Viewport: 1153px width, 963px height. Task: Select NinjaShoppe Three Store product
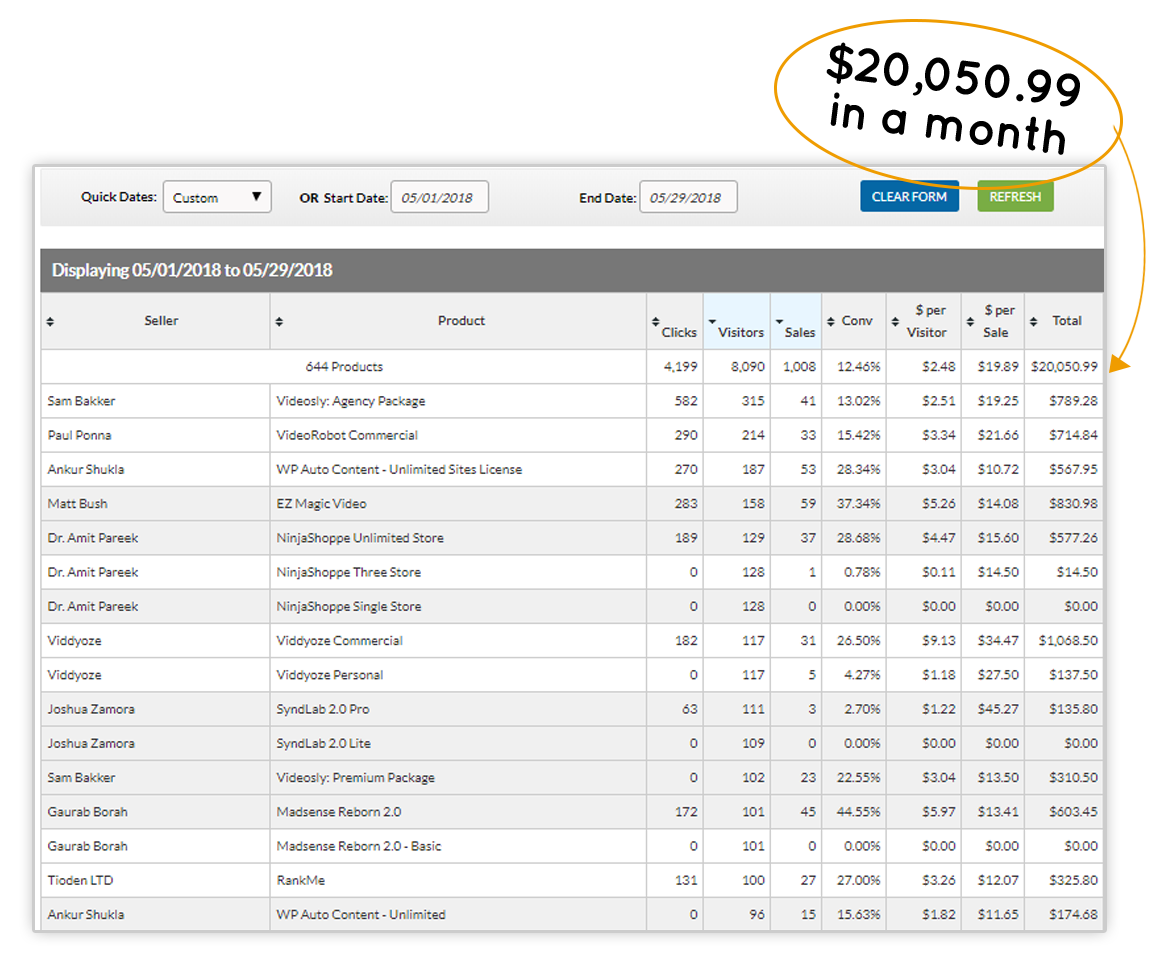coord(458,572)
